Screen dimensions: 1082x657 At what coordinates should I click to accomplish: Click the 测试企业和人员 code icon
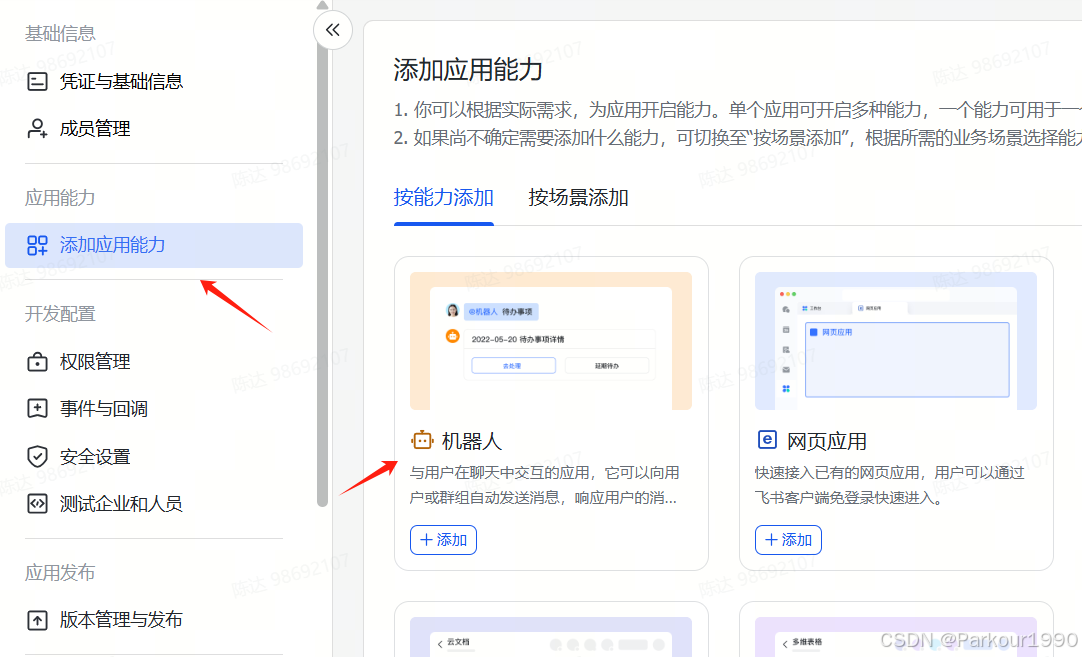pos(37,504)
